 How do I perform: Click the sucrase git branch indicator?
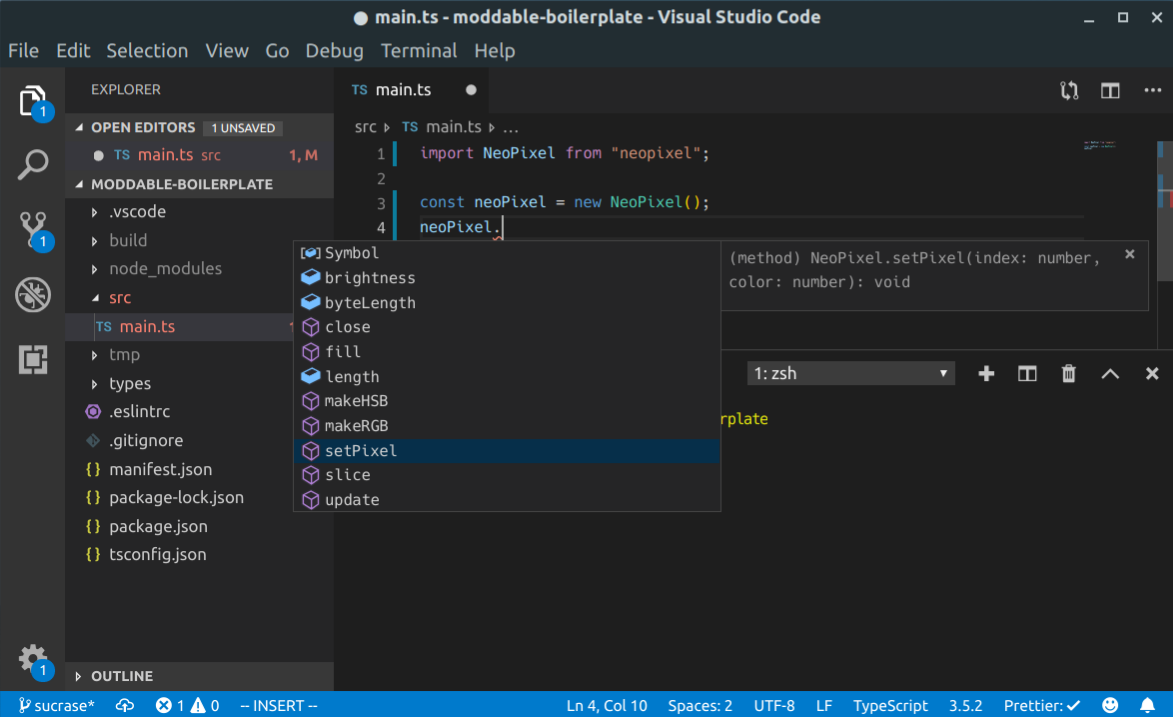57,705
